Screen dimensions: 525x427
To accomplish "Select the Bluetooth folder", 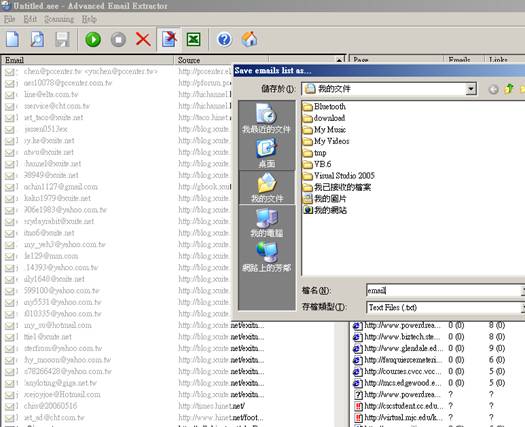I will click(324, 106).
